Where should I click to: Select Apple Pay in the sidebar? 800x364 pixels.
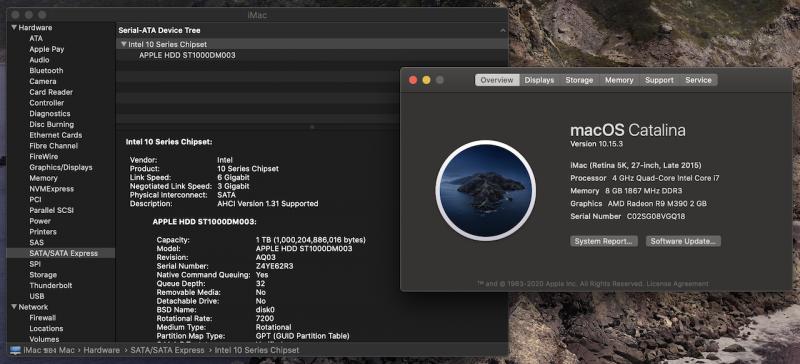(46, 49)
